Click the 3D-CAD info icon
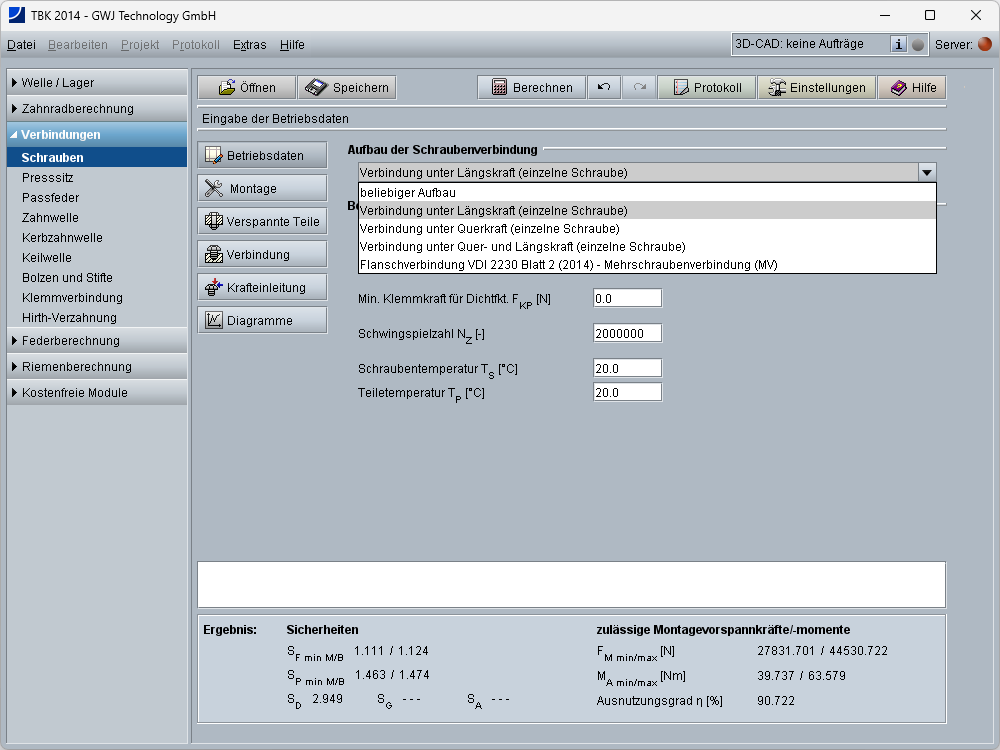The height and width of the screenshot is (750, 1000). tap(898, 44)
